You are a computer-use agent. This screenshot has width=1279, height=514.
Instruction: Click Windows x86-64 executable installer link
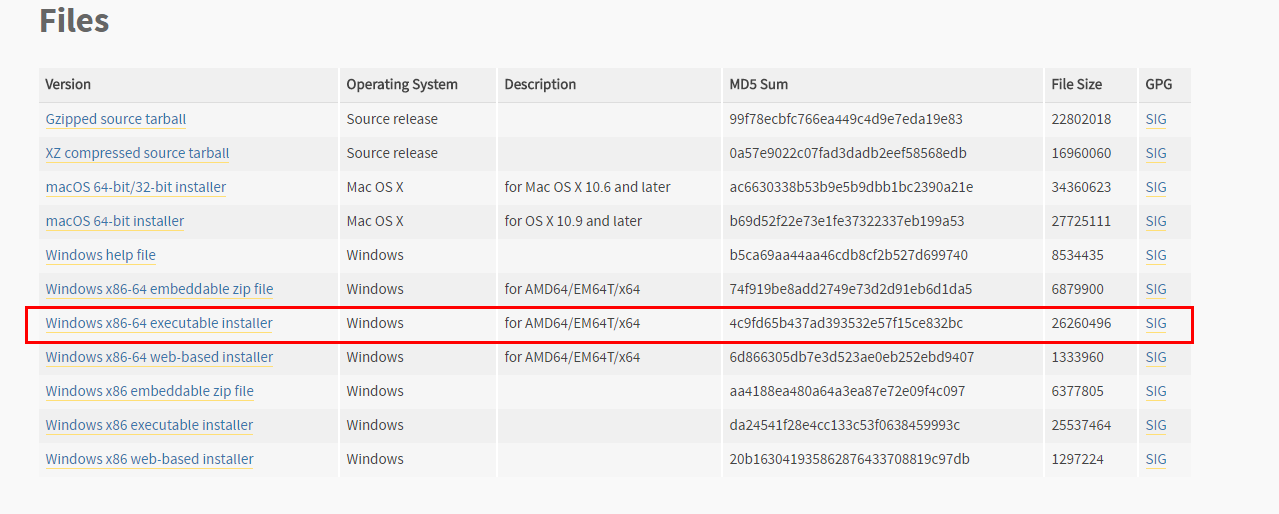tap(159, 323)
